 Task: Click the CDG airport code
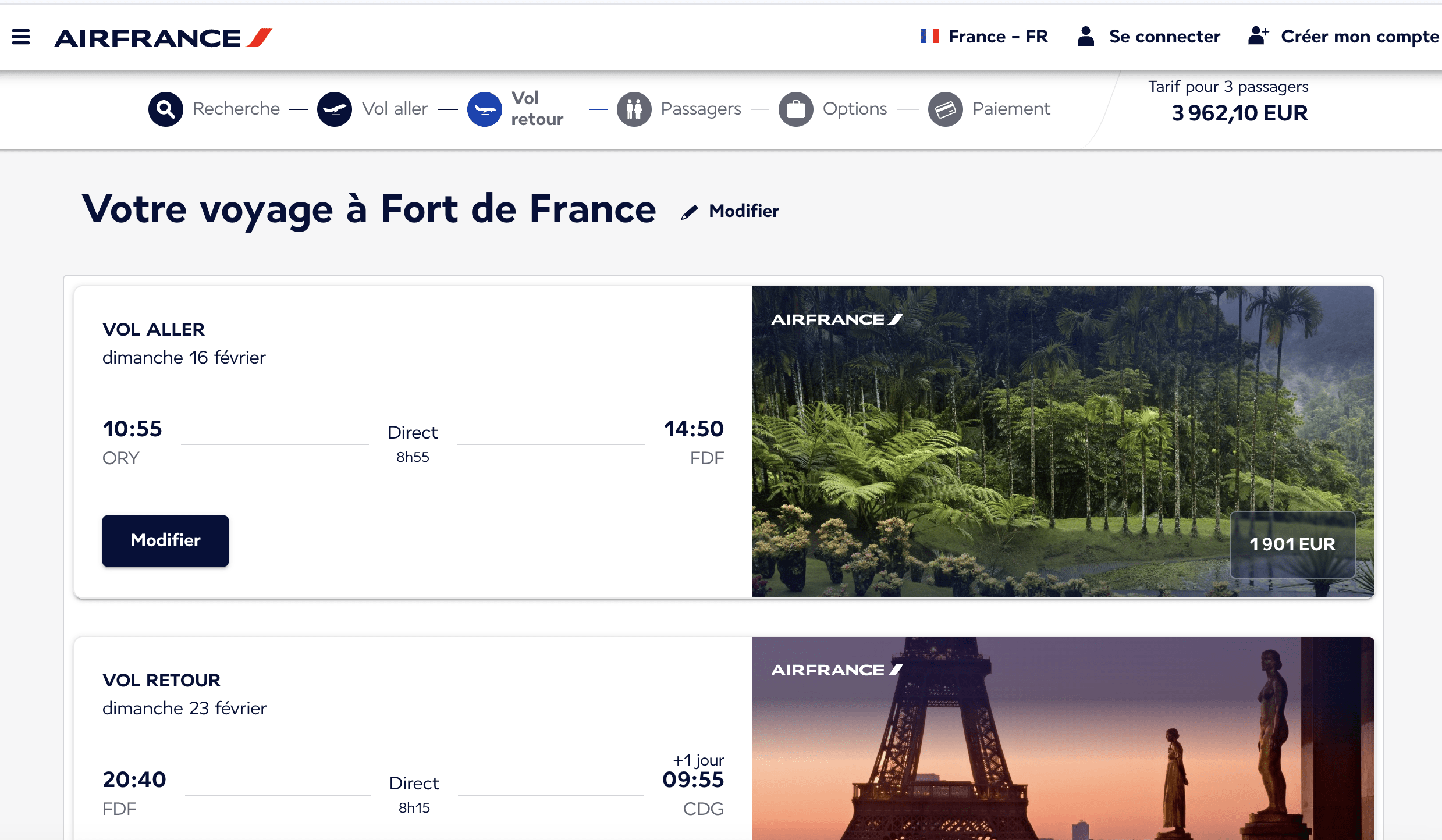pyautogui.click(x=703, y=809)
